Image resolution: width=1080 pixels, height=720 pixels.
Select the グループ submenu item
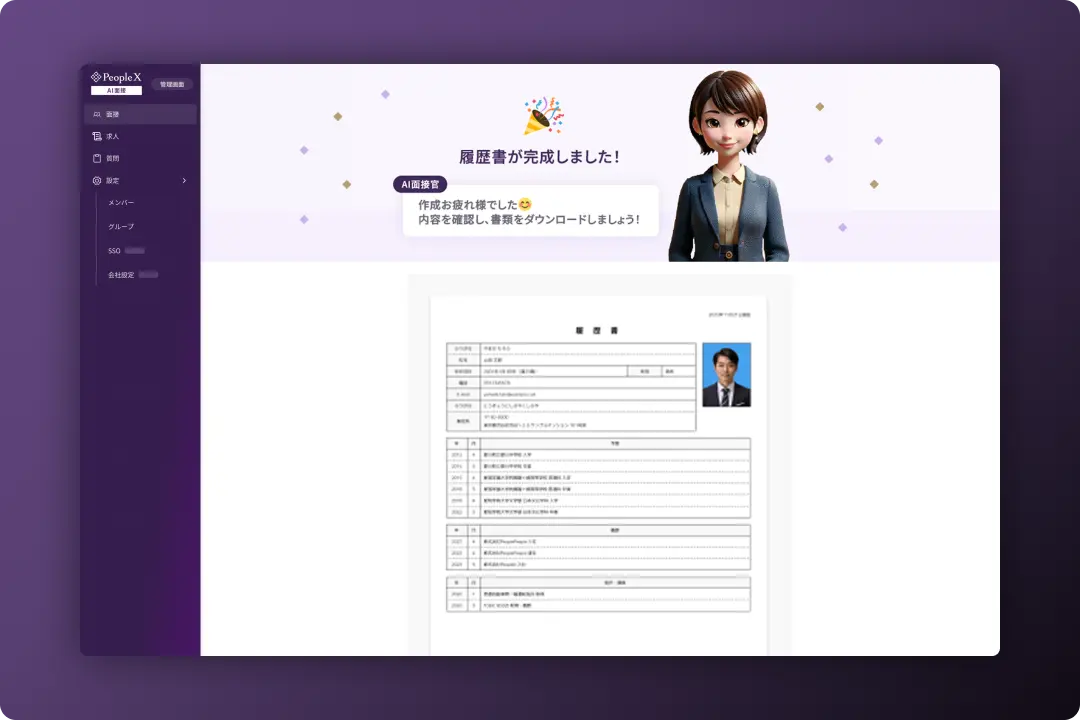click(x=120, y=226)
